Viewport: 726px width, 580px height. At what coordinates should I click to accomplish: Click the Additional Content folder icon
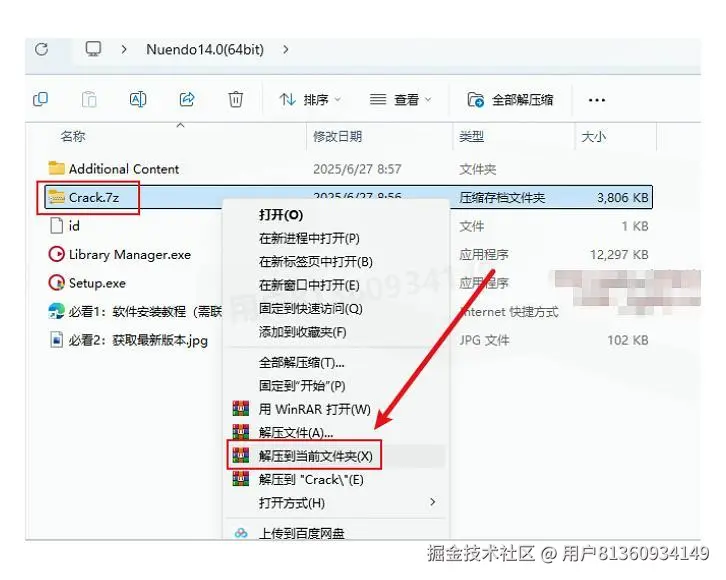56,168
